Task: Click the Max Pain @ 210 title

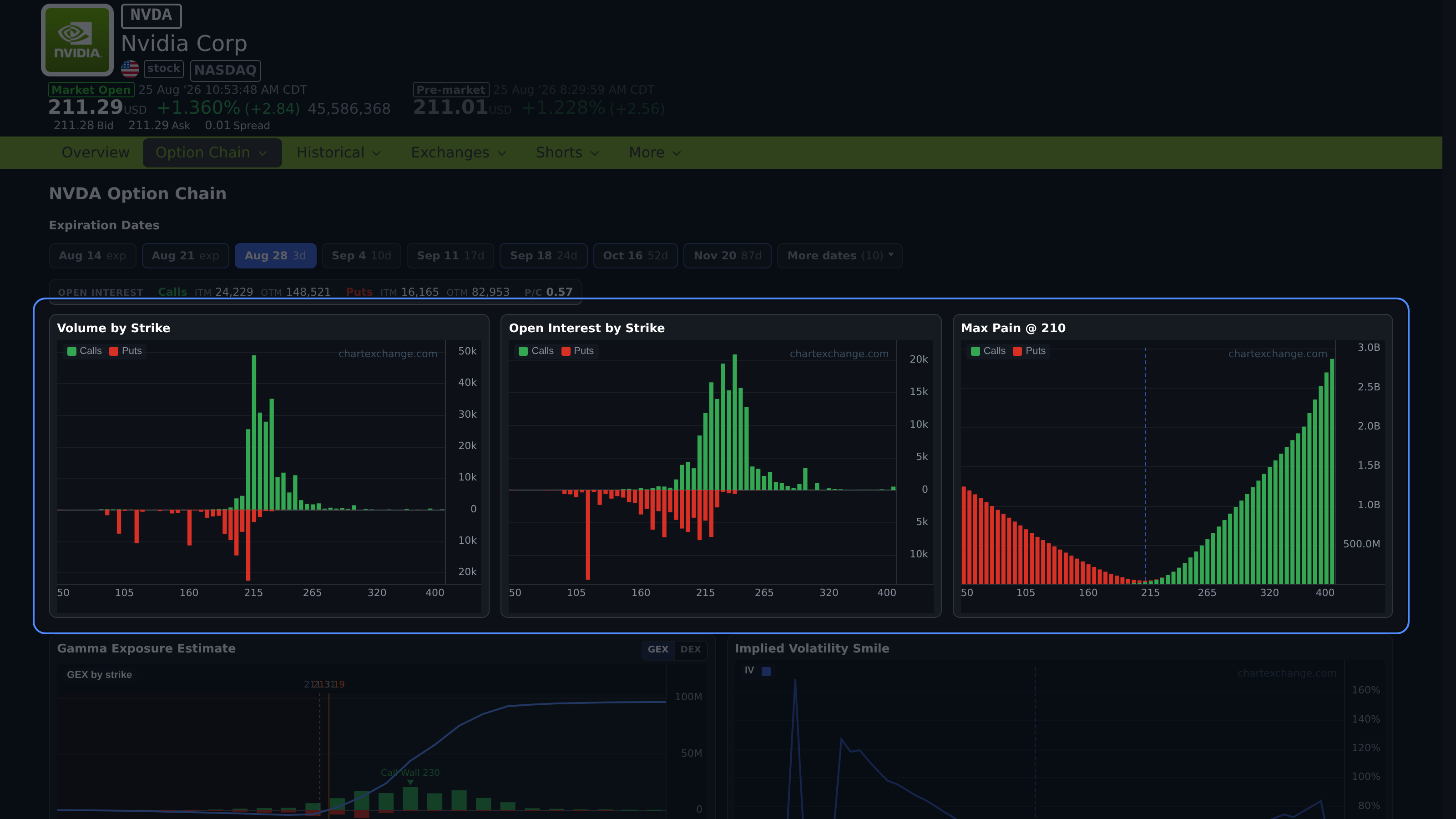Action: point(1013,328)
